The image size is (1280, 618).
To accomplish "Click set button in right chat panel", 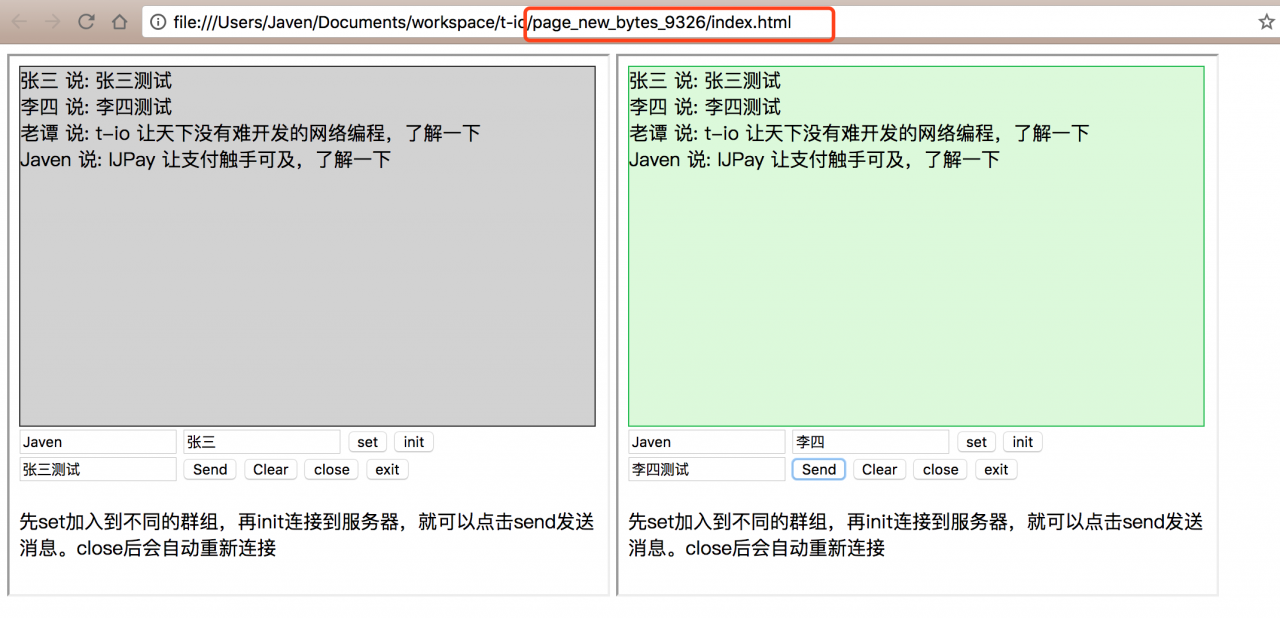I will tap(977, 442).
